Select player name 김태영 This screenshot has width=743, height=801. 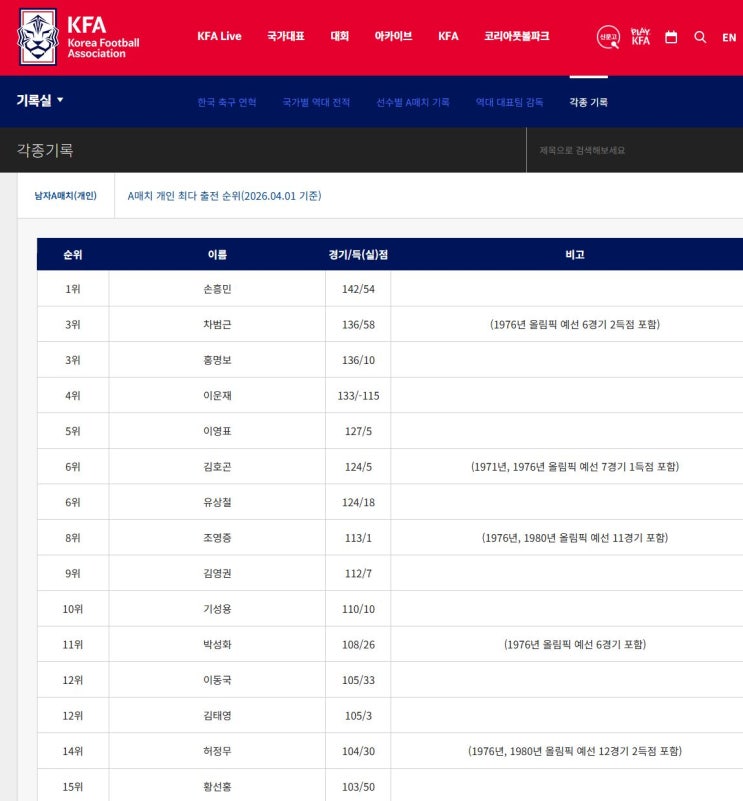(217, 716)
